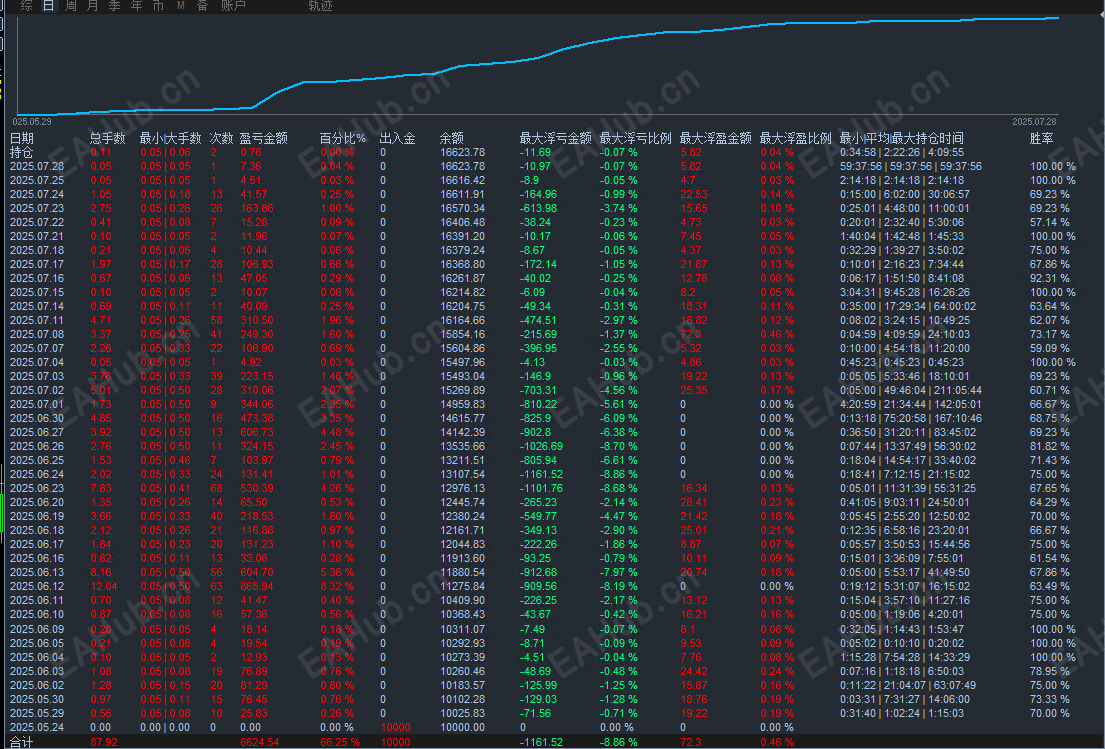Click the 最大浮亏比例 column header
This screenshot has width=1105, height=749.
[x=636, y=138]
